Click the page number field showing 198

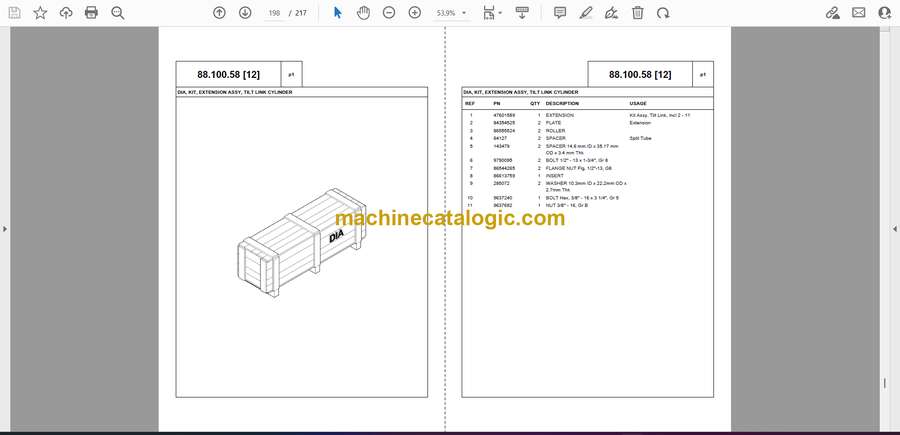[274, 13]
